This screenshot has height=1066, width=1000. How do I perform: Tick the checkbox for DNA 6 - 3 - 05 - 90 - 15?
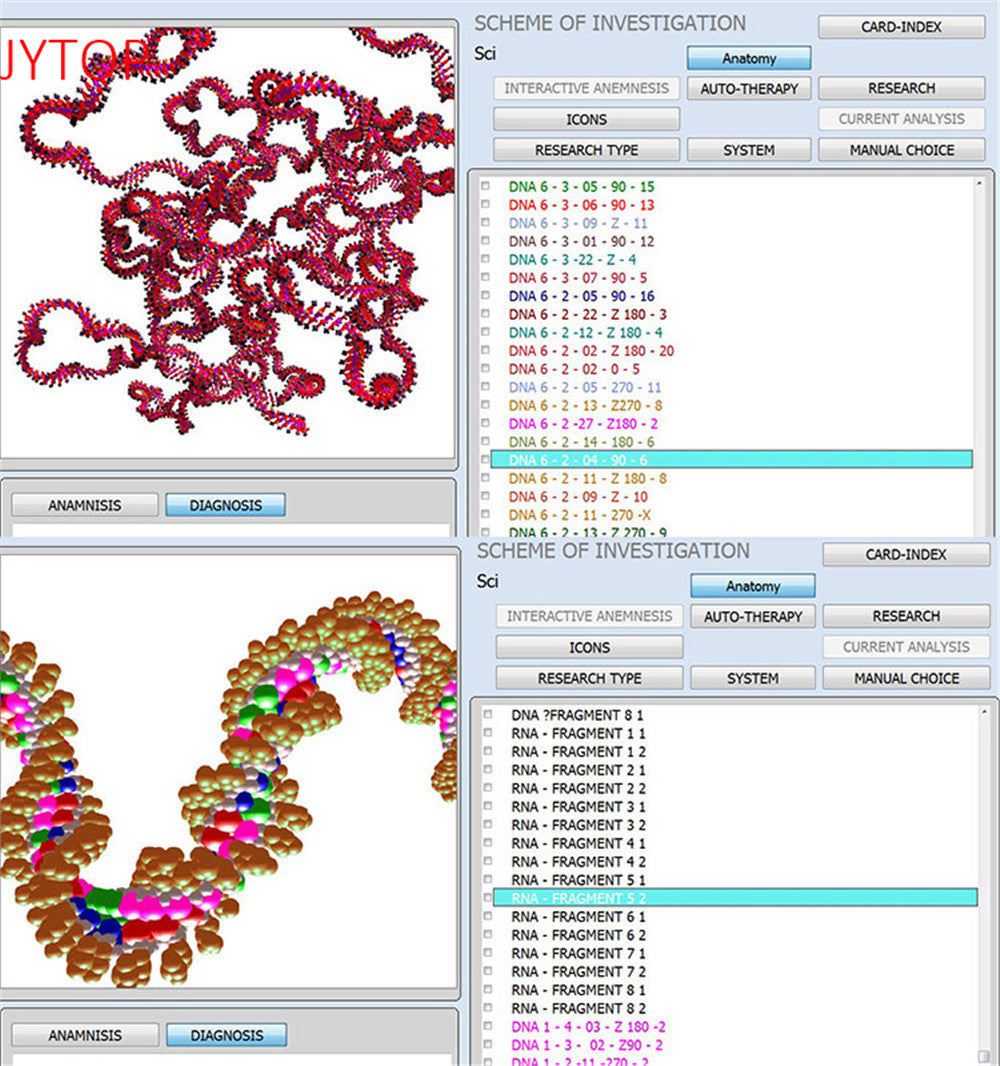point(486,187)
